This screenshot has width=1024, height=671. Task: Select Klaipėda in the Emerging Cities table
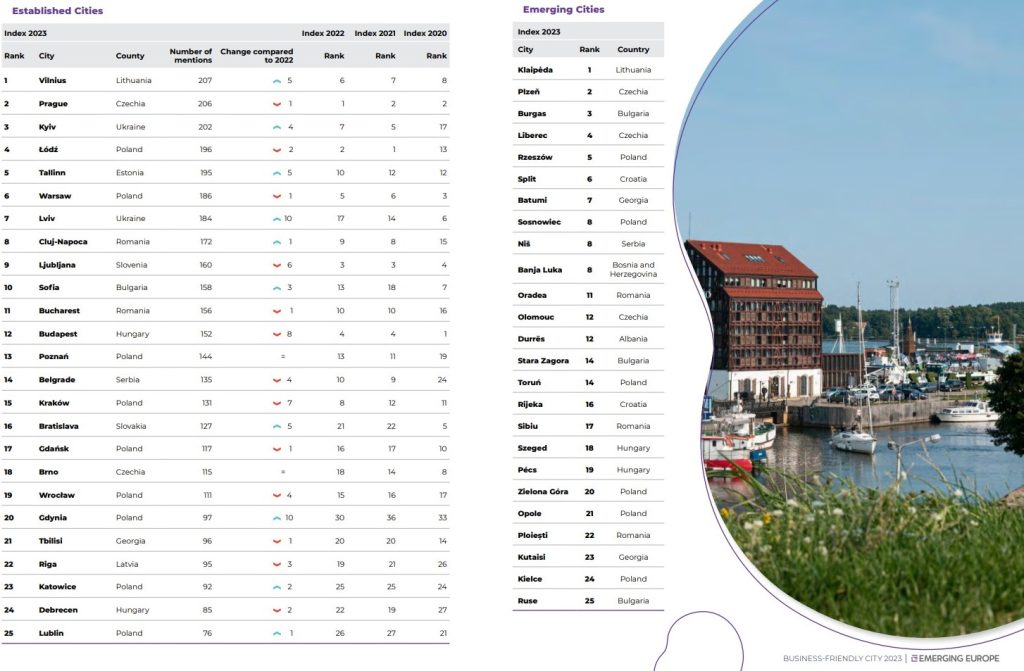tap(535, 70)
